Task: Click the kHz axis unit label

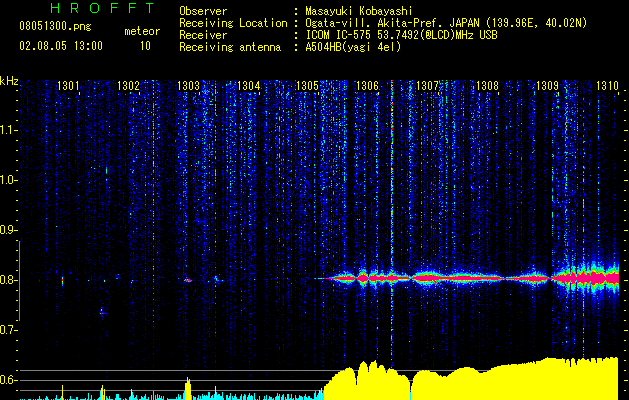Action: pyautogui.click(x=9, y=81)
